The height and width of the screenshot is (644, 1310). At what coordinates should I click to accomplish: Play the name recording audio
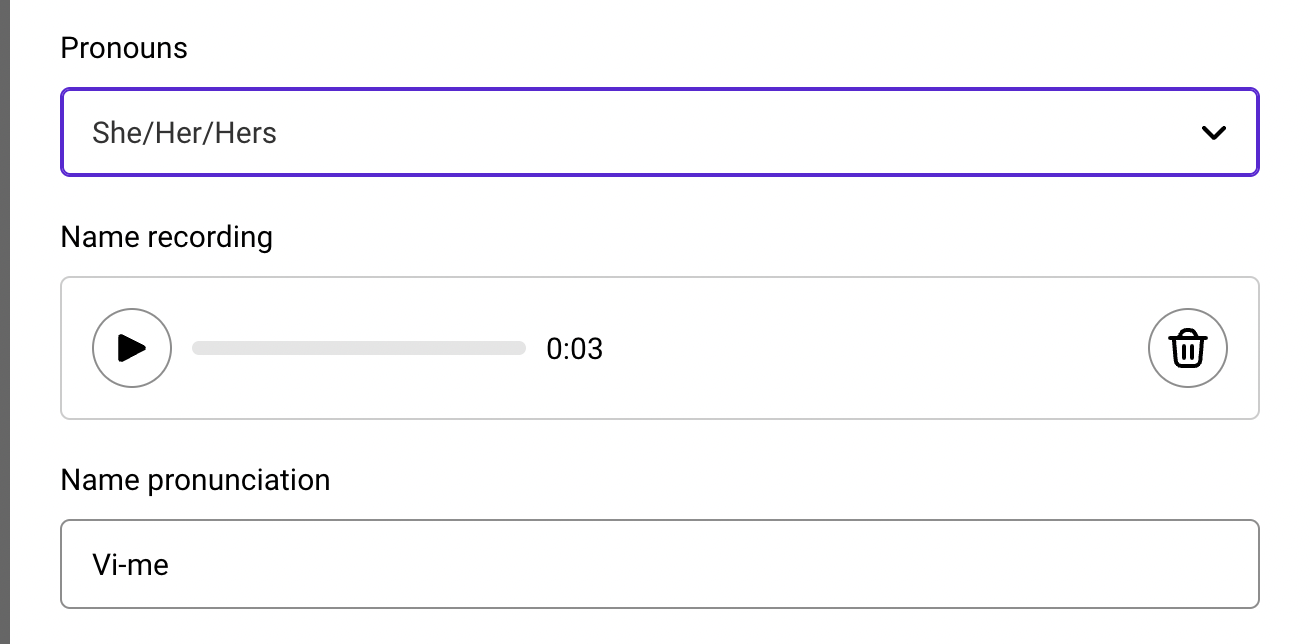(x=132, y=348)
